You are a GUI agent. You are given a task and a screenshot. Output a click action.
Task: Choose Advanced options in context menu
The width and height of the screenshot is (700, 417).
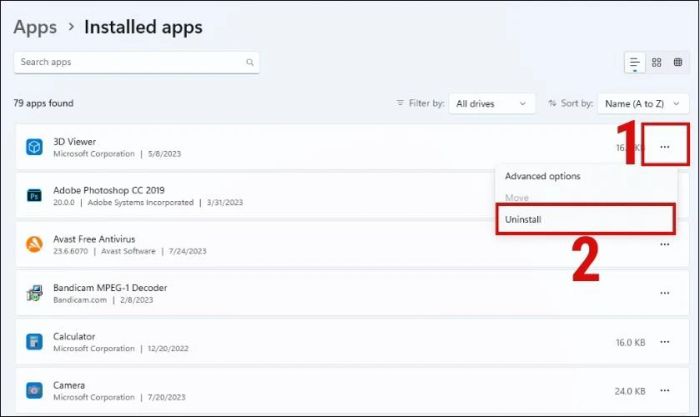click(542, 176)
